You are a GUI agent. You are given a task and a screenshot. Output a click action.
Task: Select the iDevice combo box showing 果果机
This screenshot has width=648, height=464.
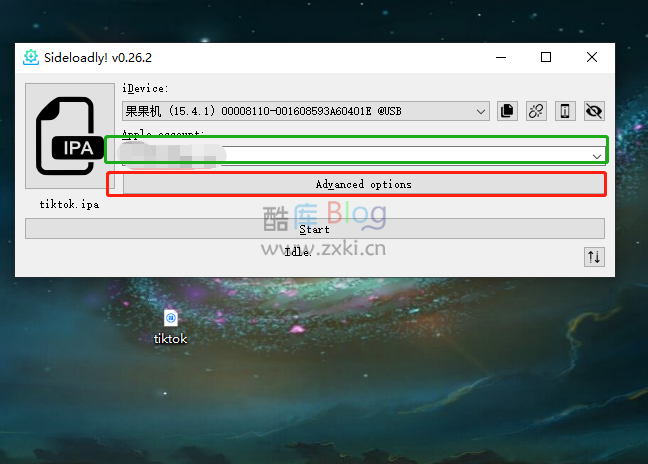[x=306, y=111]
